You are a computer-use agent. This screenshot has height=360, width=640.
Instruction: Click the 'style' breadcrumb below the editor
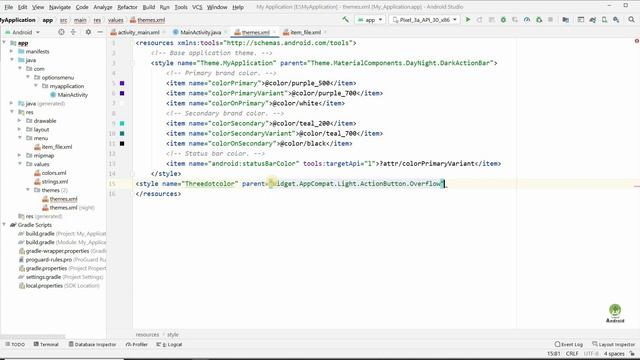173,334
